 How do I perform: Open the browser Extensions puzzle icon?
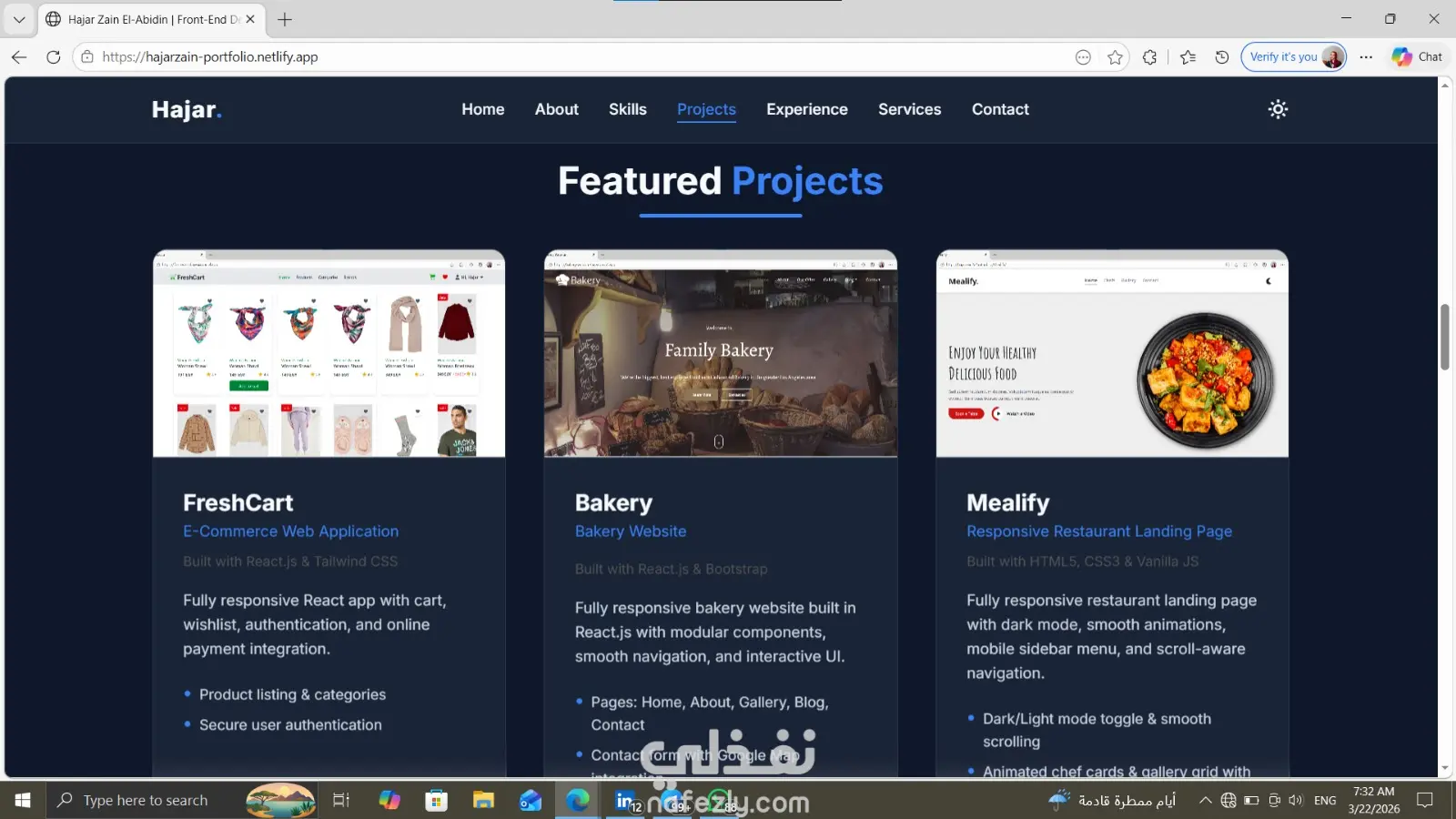coord(1149,57)
